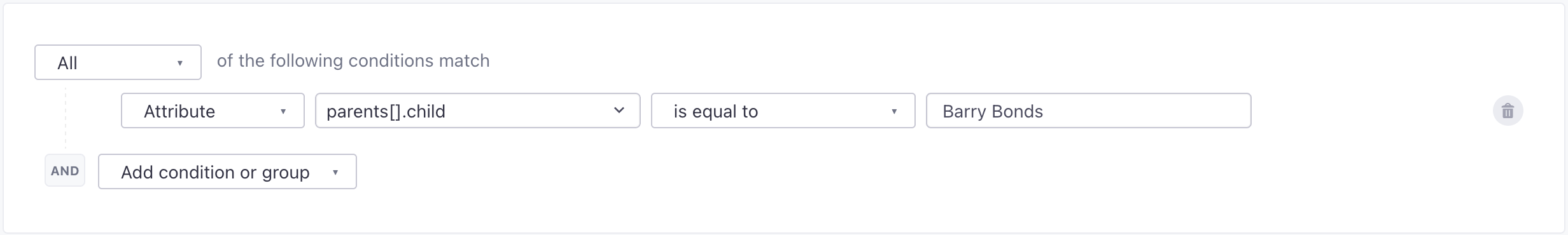Click the 'parents[].child' text in the combo box

[386, 112]
